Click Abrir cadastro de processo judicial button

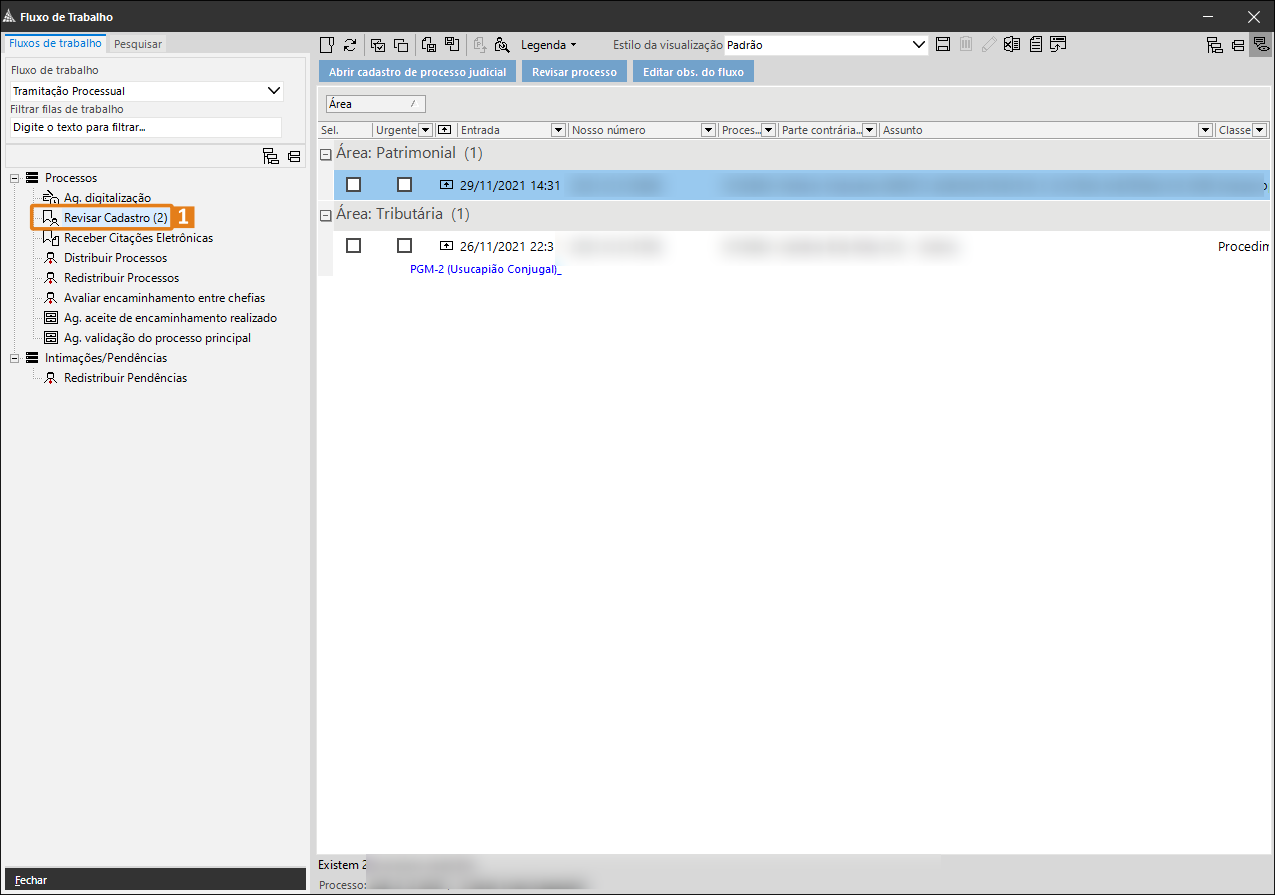coord(417,73)
